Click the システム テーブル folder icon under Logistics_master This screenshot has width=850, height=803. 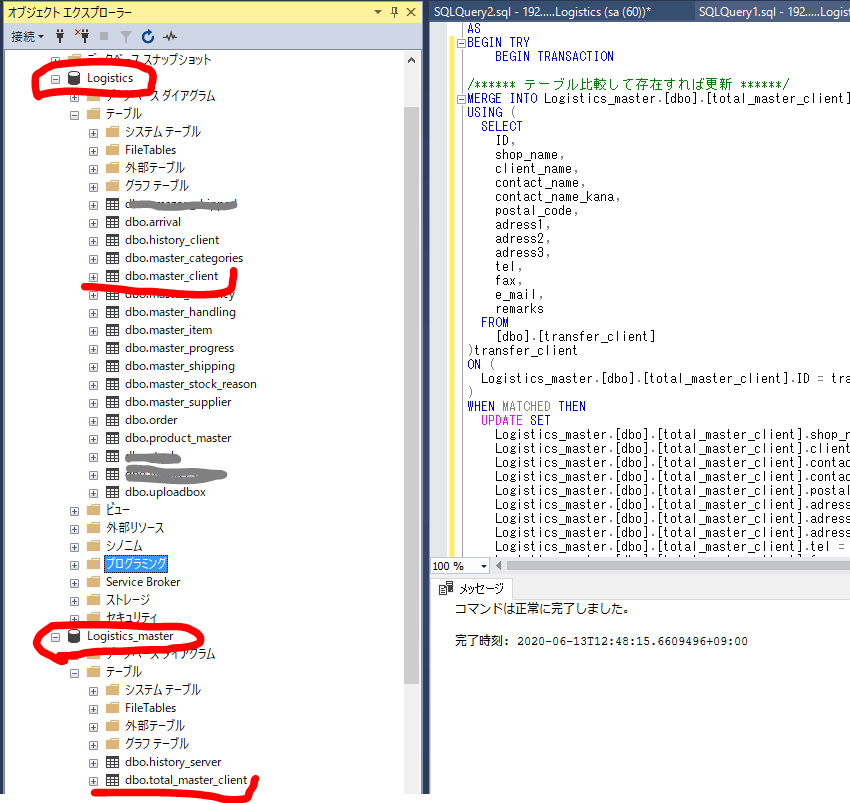click(x=113, y=689)
